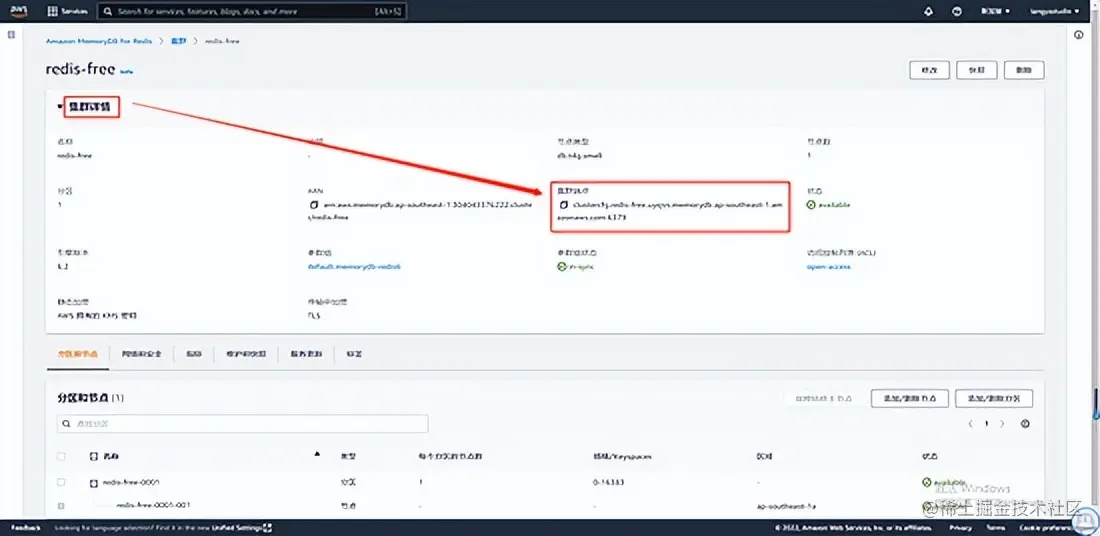The width and height of the screenshot is (1100, 536).
Task: Open the Feedback link in footer
Action: click(x=26, y=528)
